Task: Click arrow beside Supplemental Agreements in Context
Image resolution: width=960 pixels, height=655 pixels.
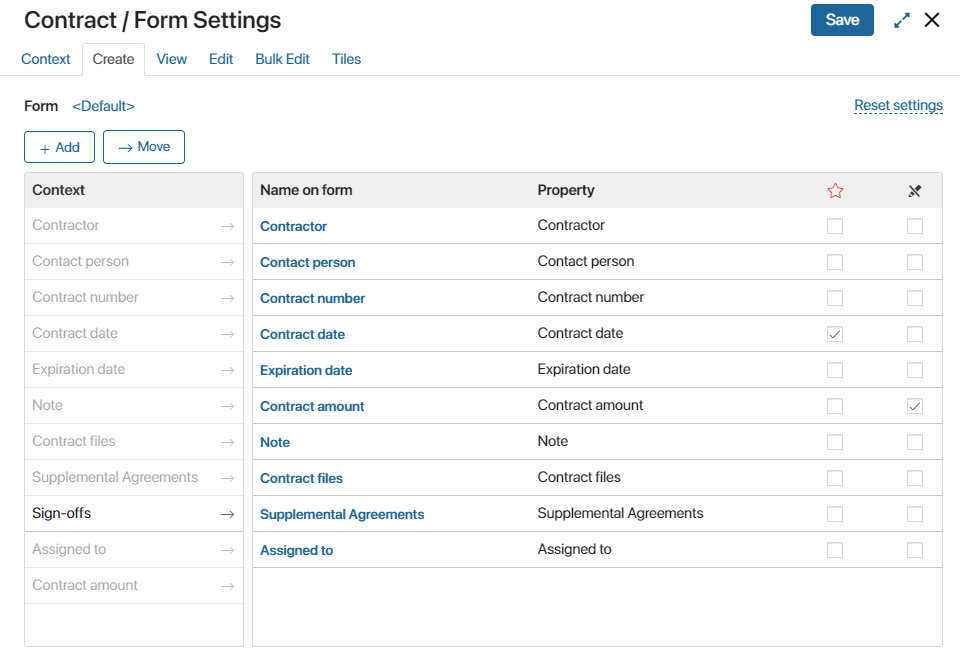Action: coord(227,478)
